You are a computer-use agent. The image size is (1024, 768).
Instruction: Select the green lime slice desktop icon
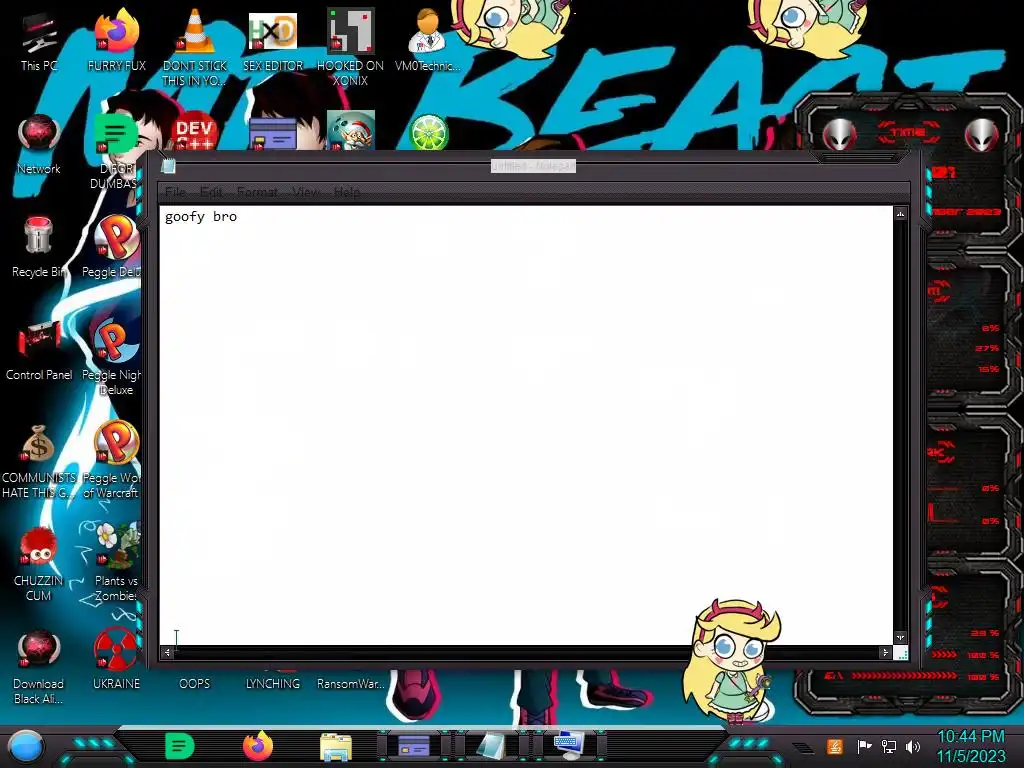coord(428,132)
